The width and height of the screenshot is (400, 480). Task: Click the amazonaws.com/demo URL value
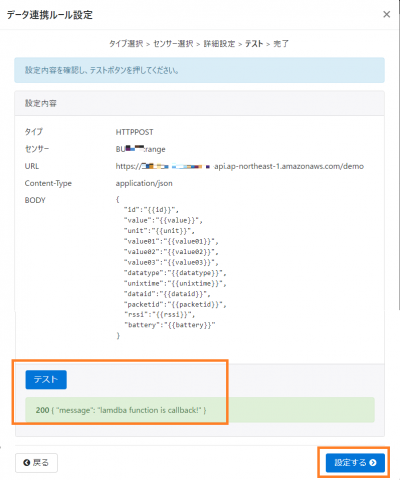[x=240, y=166]
